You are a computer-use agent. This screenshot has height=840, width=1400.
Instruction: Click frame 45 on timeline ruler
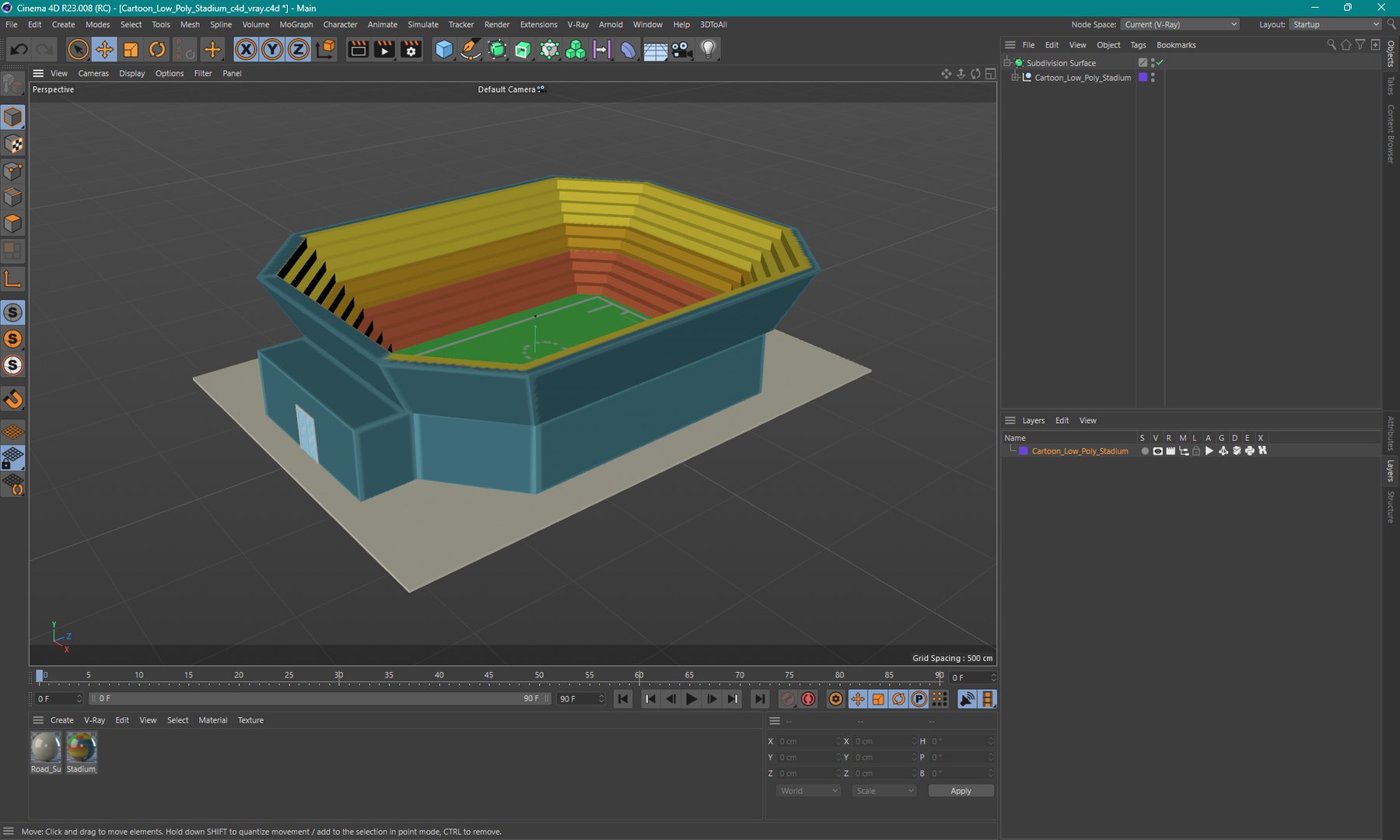(488, 675)
